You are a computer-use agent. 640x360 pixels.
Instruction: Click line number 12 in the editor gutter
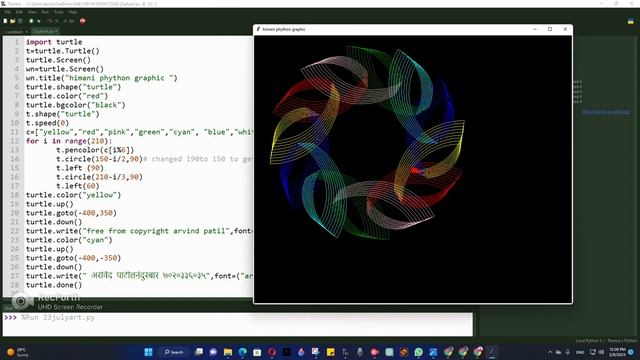[15, 141]
